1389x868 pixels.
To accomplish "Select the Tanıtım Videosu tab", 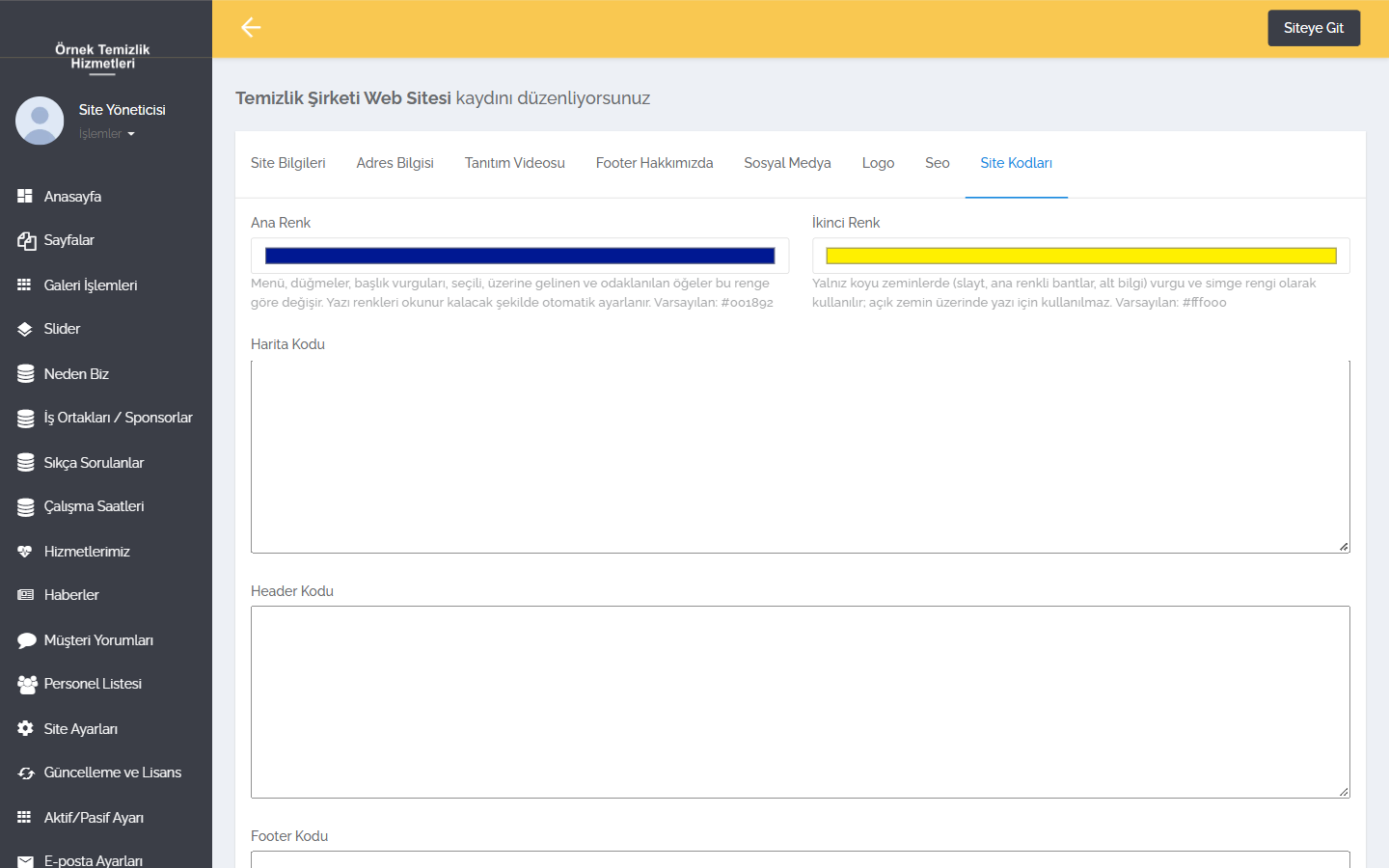I will coord(515,163).
